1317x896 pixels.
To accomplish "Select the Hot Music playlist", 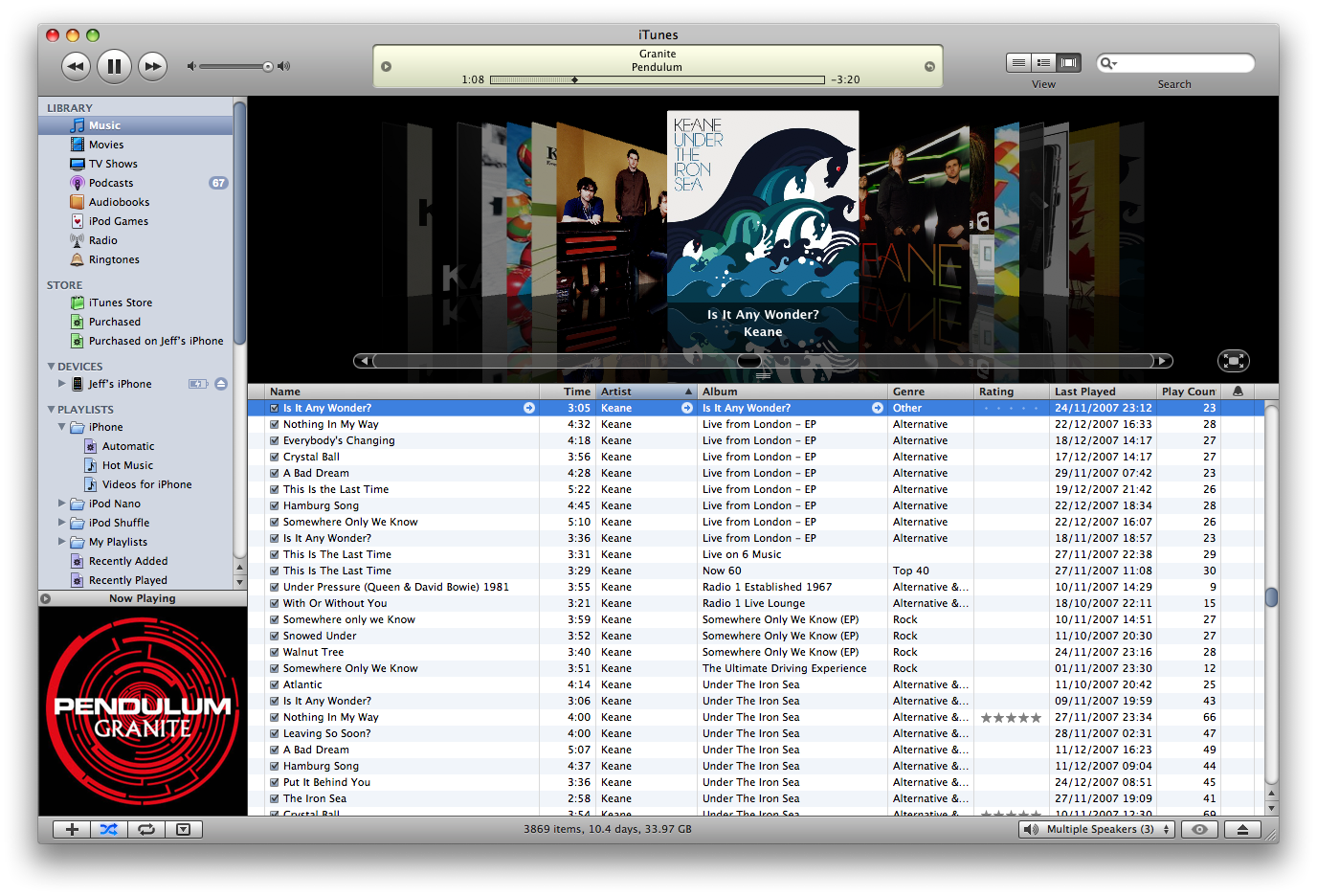I will tap(136, 465).
